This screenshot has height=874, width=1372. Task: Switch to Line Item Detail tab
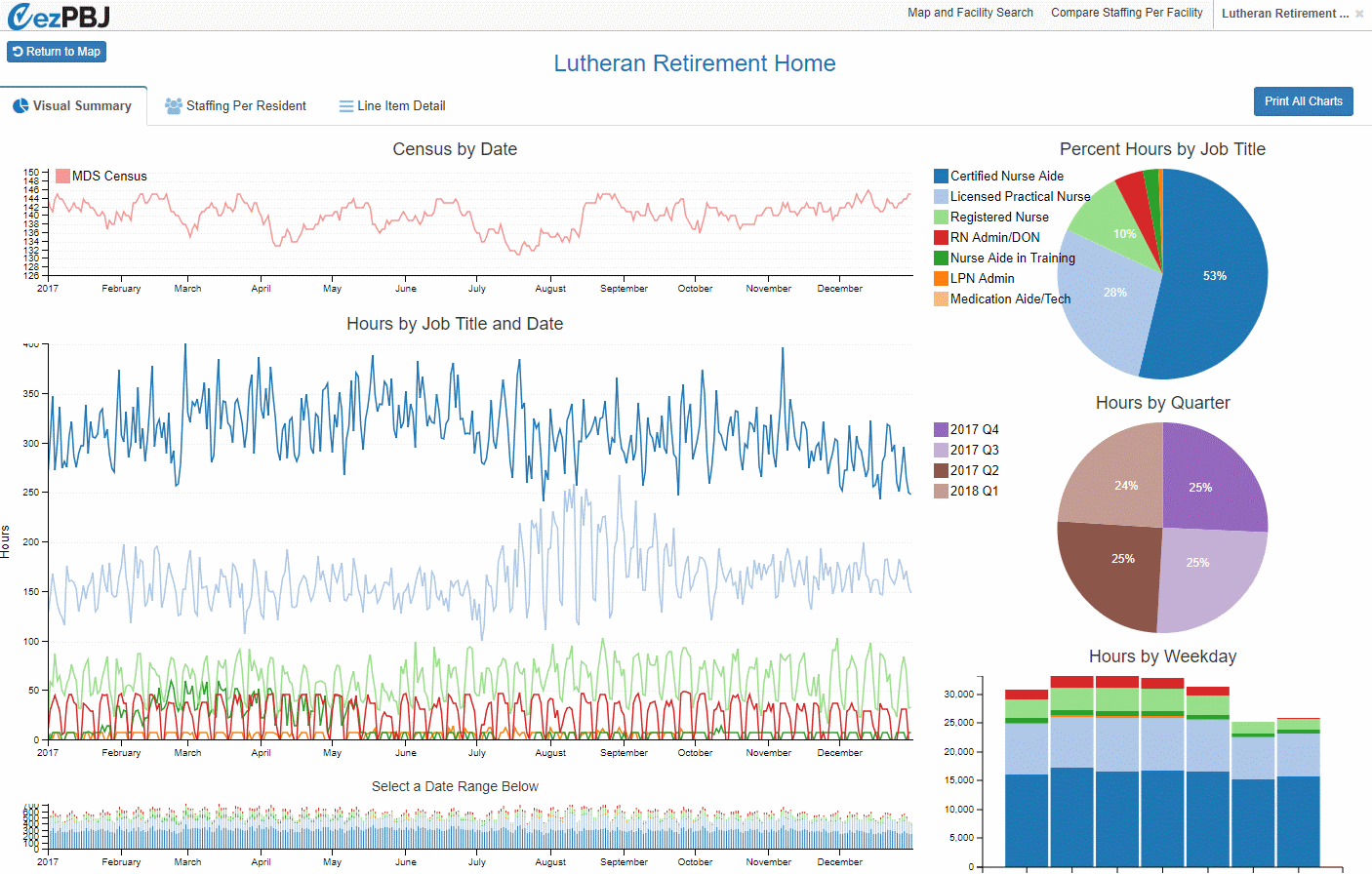(401, 106)
